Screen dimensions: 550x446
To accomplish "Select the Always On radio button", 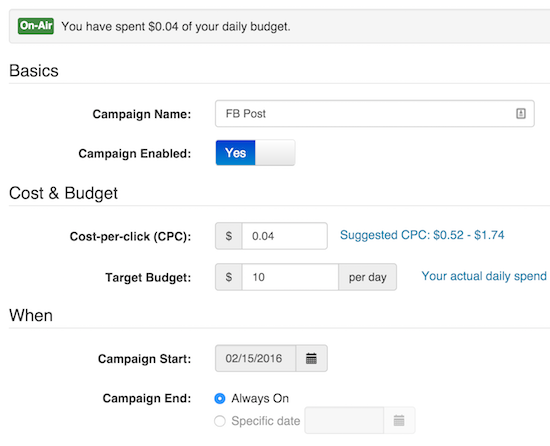I will click(220, 398).
